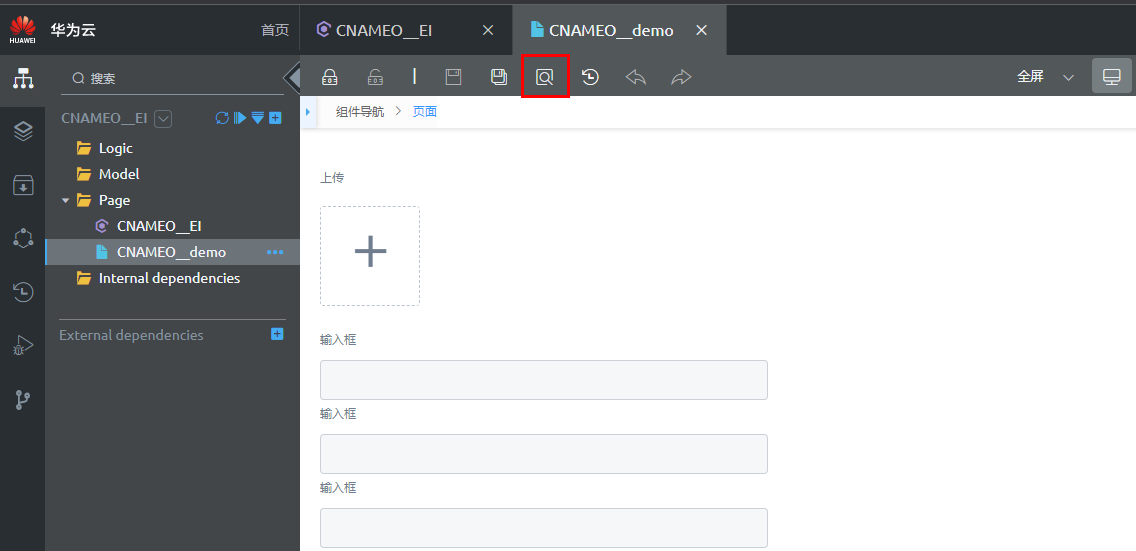The image size is (1136, 551).
Task: Click the open lock (unlock) toolbar icon
Action: point(375,77)
